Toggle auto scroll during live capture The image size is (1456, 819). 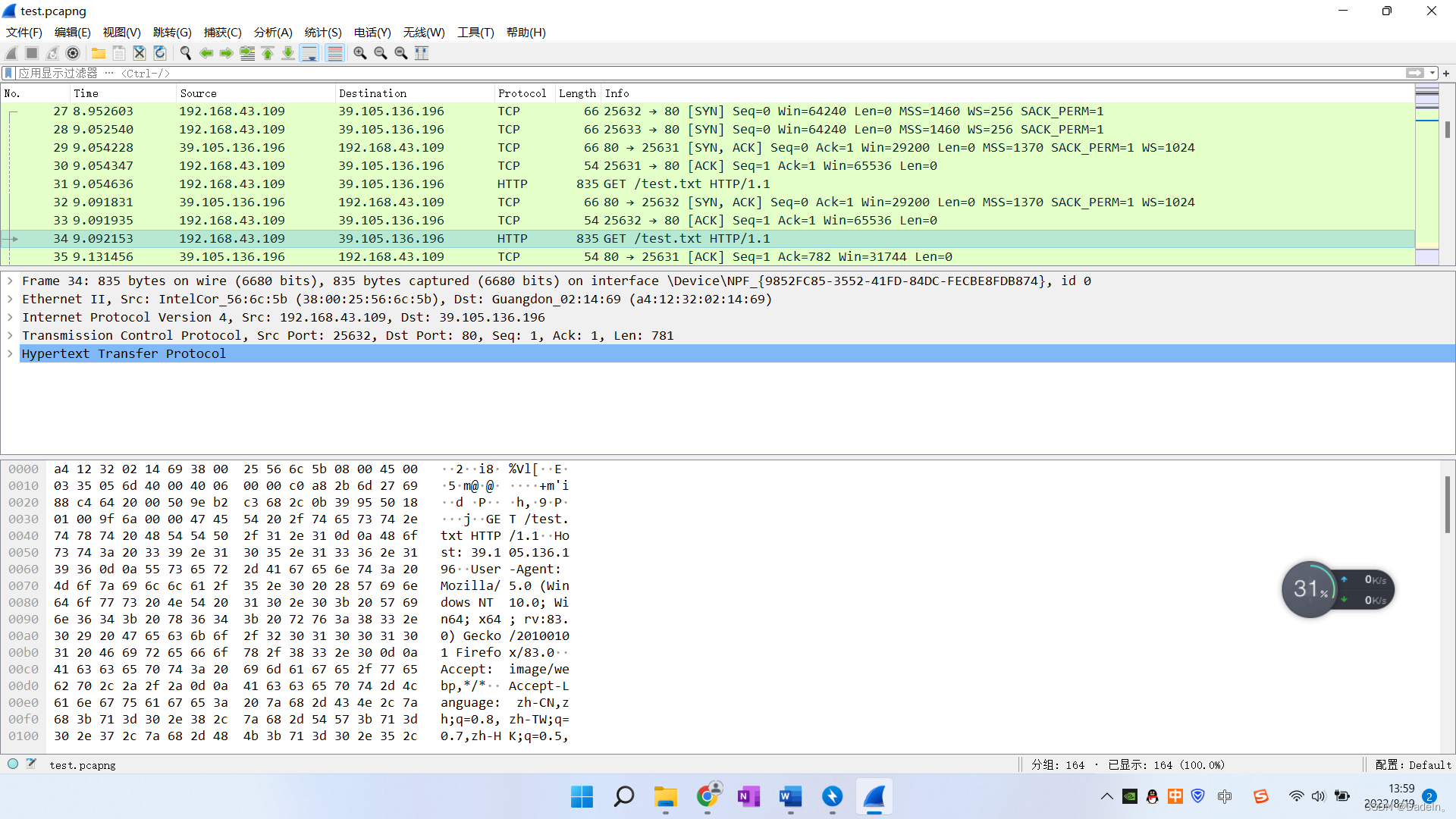(309, 53)
